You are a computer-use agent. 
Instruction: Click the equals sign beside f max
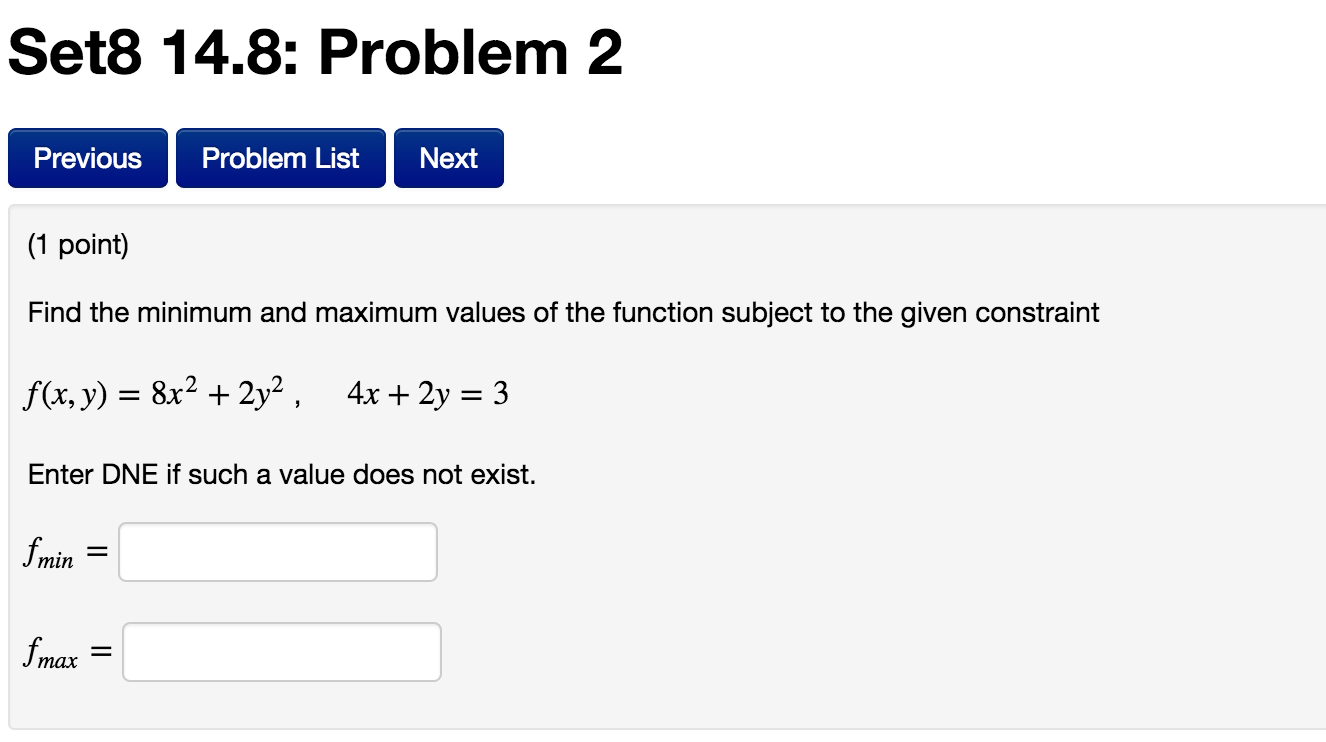pos(101,653)
